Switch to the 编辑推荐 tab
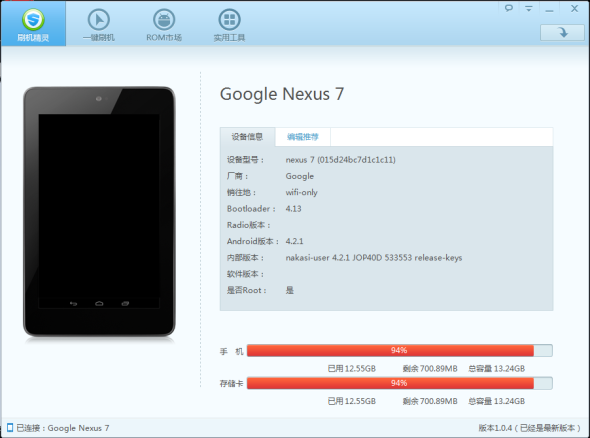Viewport: 590px width, 438px height. tap(303, 137)
